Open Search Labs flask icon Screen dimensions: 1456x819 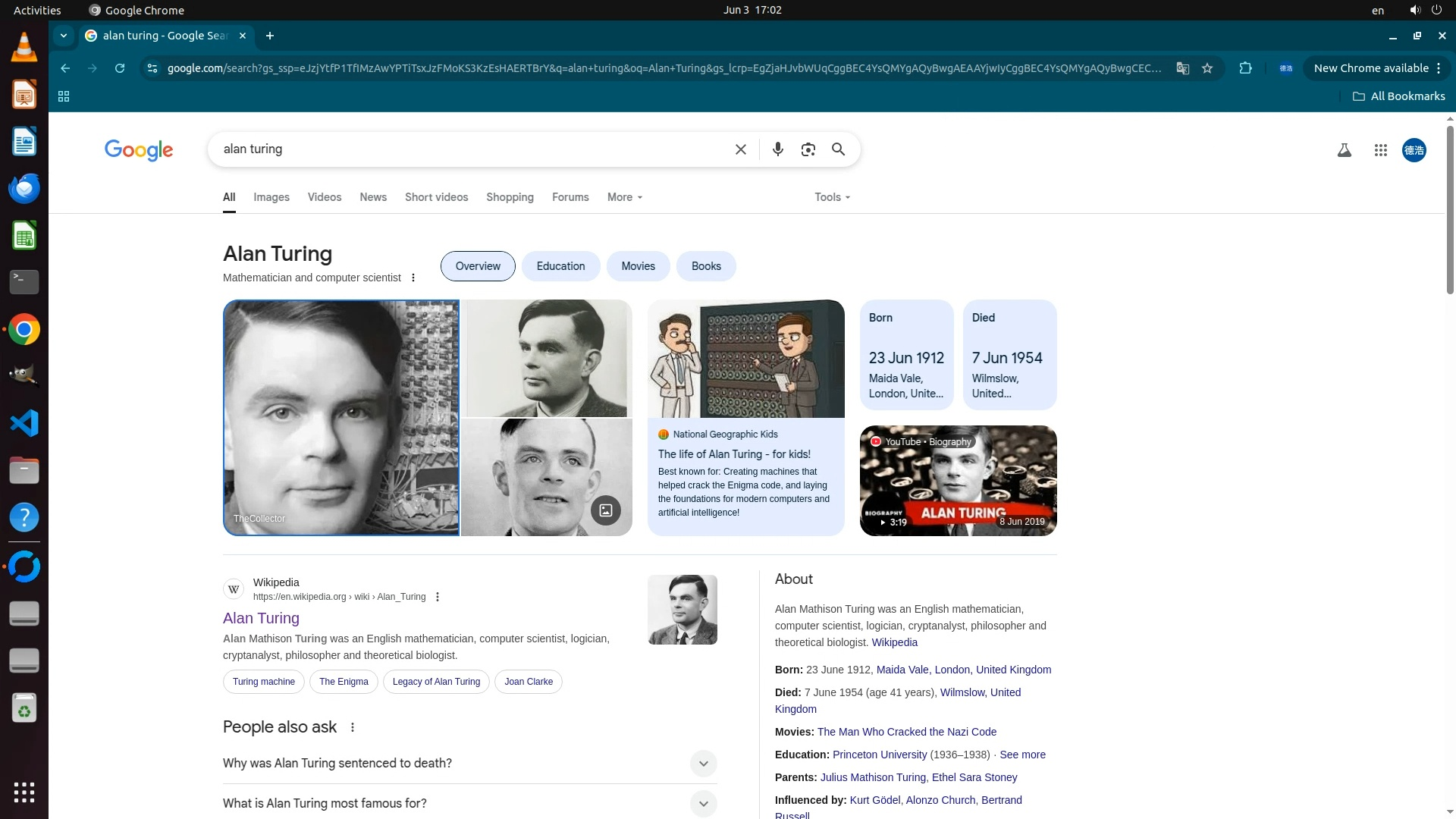pos(1344,150)
